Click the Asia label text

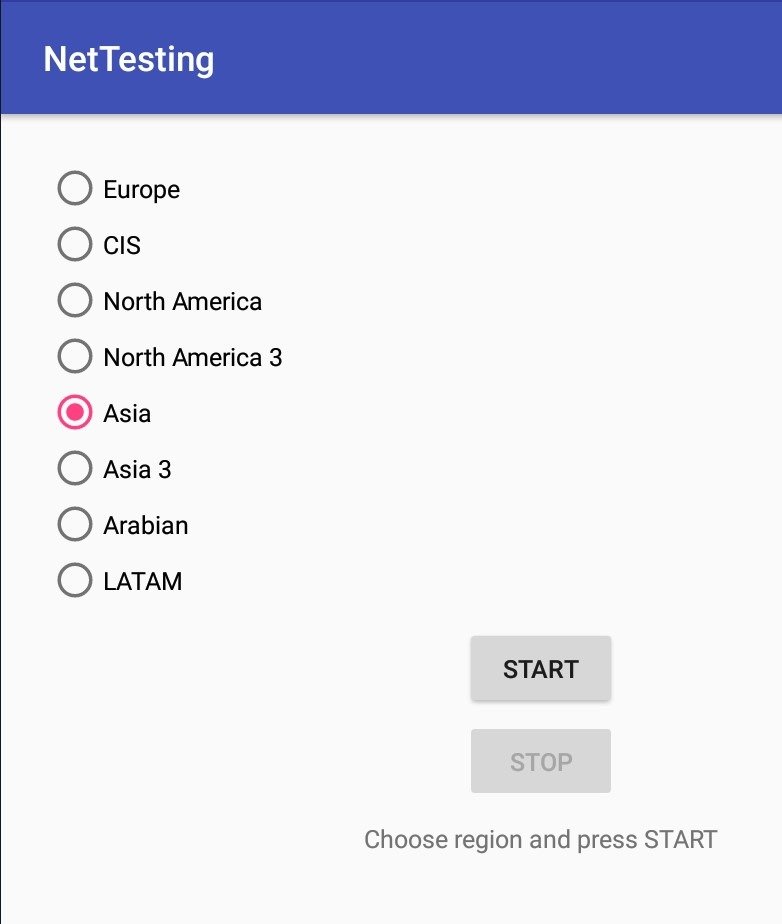click(x=127, y=413)
